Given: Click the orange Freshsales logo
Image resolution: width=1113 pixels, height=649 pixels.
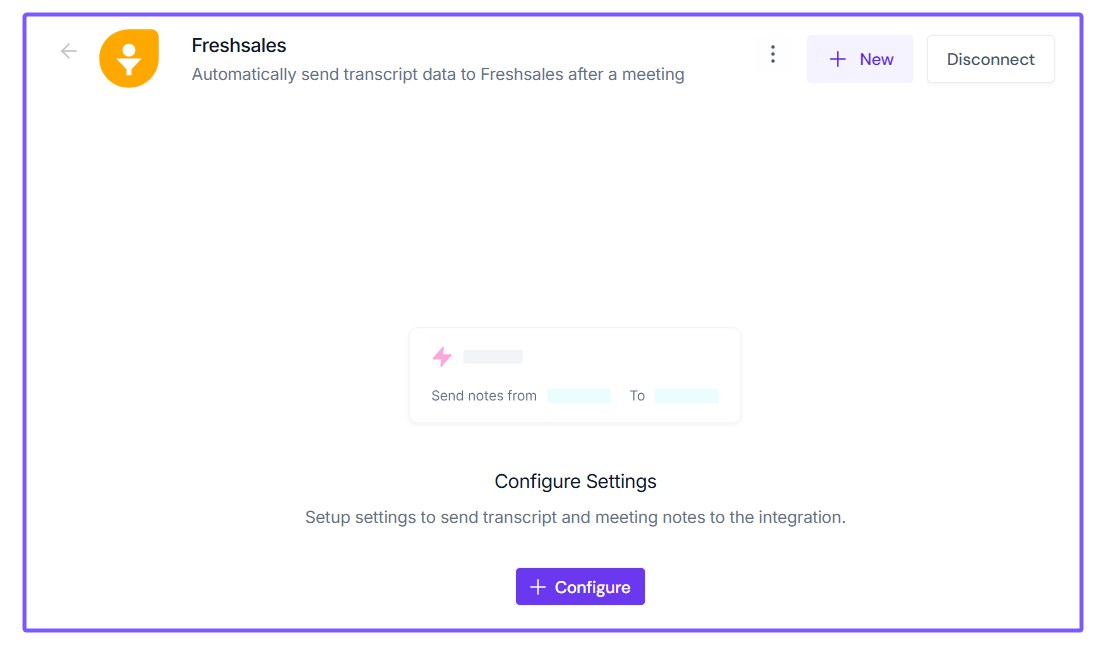Looking at the screenshot, I should point(129,59).
